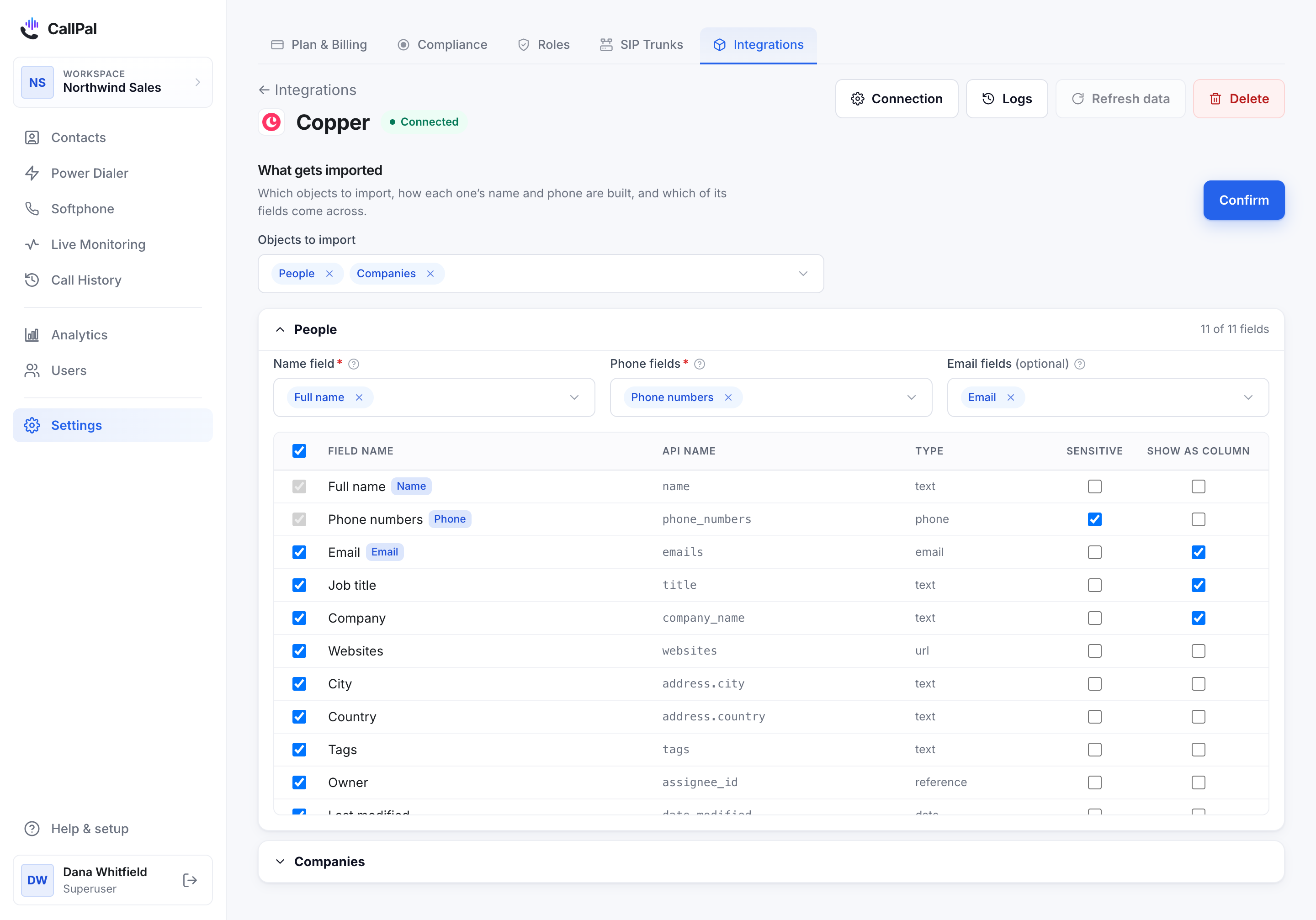Click the CallPal logo icon
The width and height of the screenshot is (1316, 920).
pos(30,28)
